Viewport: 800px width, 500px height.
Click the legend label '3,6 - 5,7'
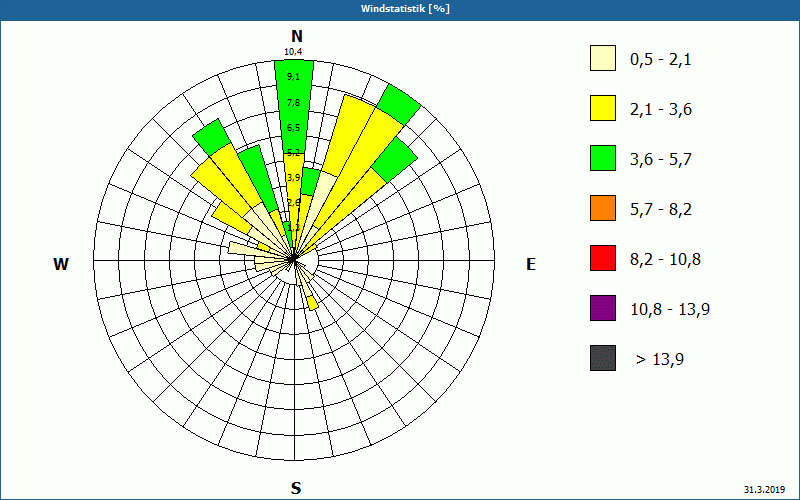click(x=661, y=160)
